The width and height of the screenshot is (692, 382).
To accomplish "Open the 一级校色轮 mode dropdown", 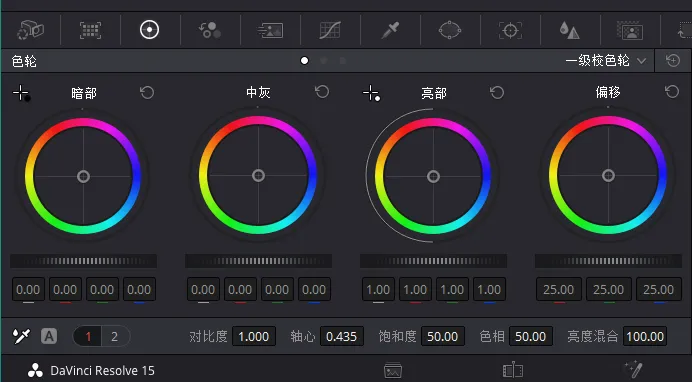I will click(x=606, y=60).
